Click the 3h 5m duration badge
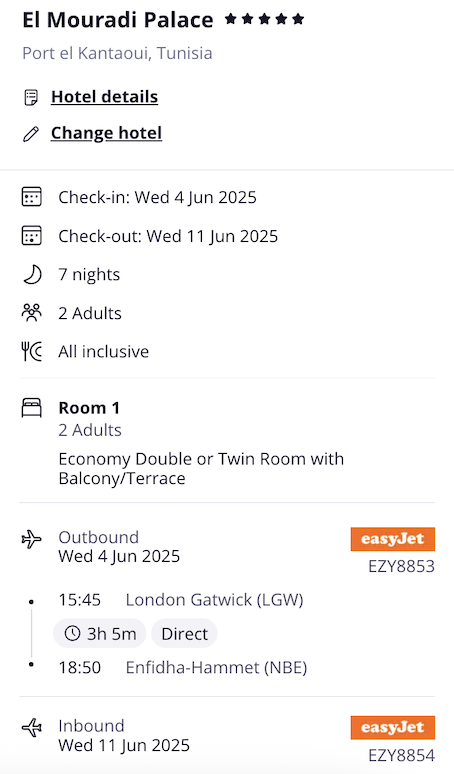The image size is (454, 774). [x=100, y=633]
